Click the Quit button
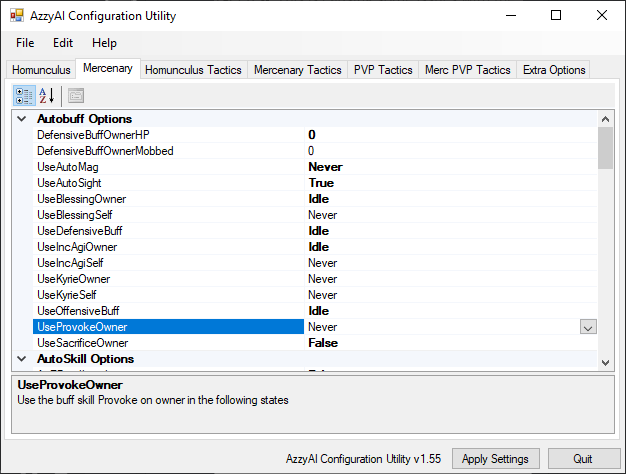Screen dimensions: 626x474 pos(583,459)
